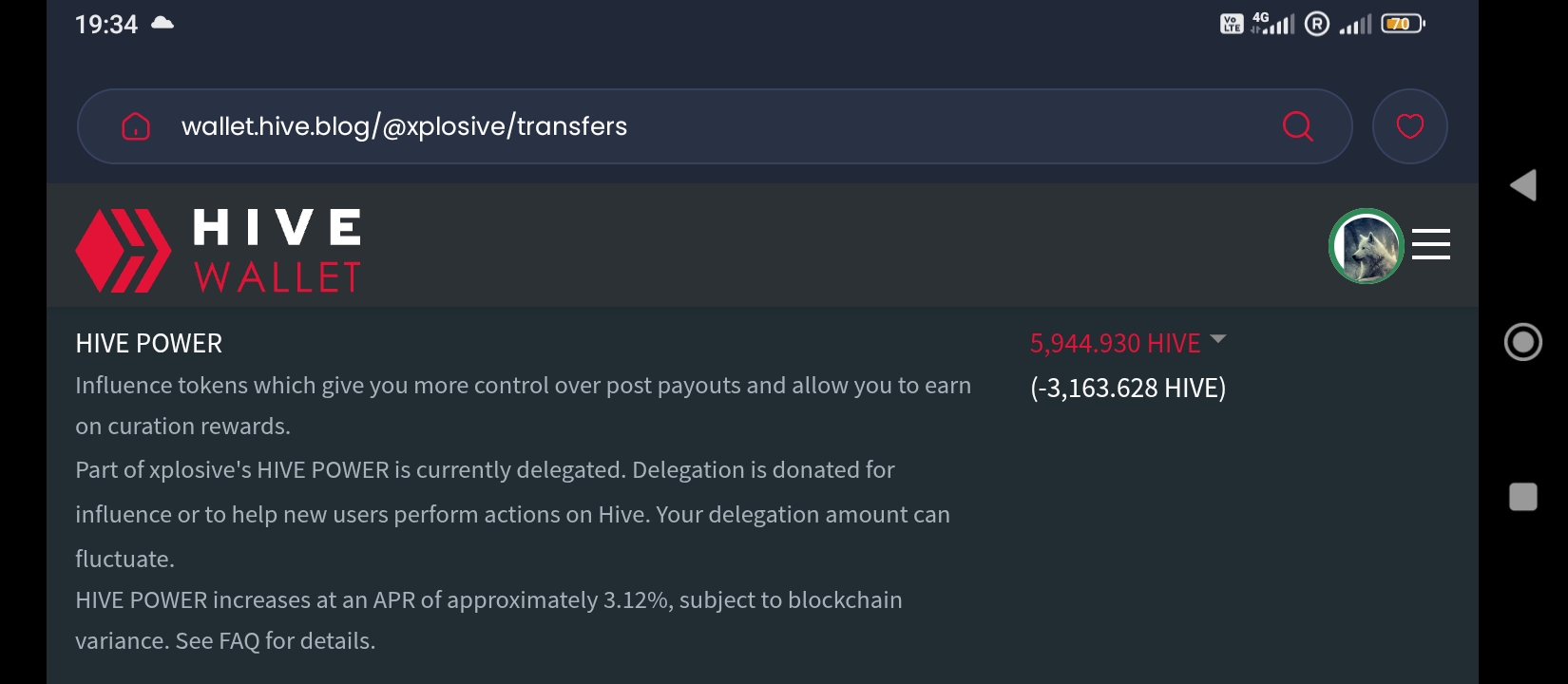Click the red Hive diamond logo
This screenshot has width=1568, height=684.
(123, 251)
